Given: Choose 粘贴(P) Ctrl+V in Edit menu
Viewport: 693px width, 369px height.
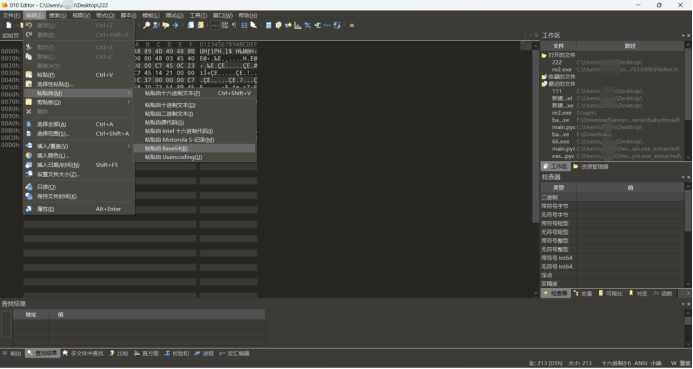Looking at the screenshot, I should click(79, 75).
